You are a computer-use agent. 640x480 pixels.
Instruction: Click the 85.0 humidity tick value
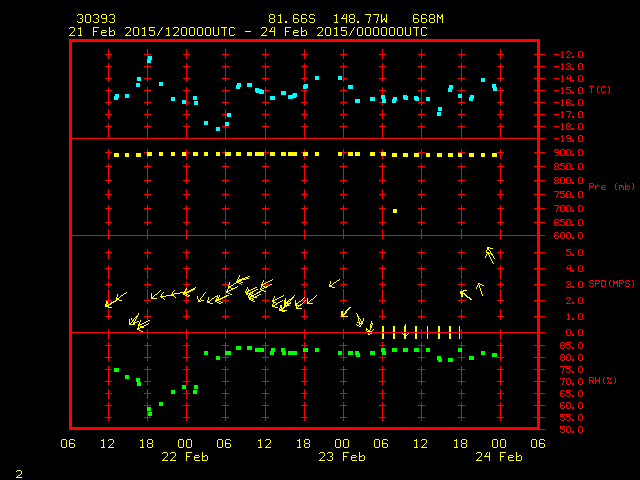pos(571,346)
